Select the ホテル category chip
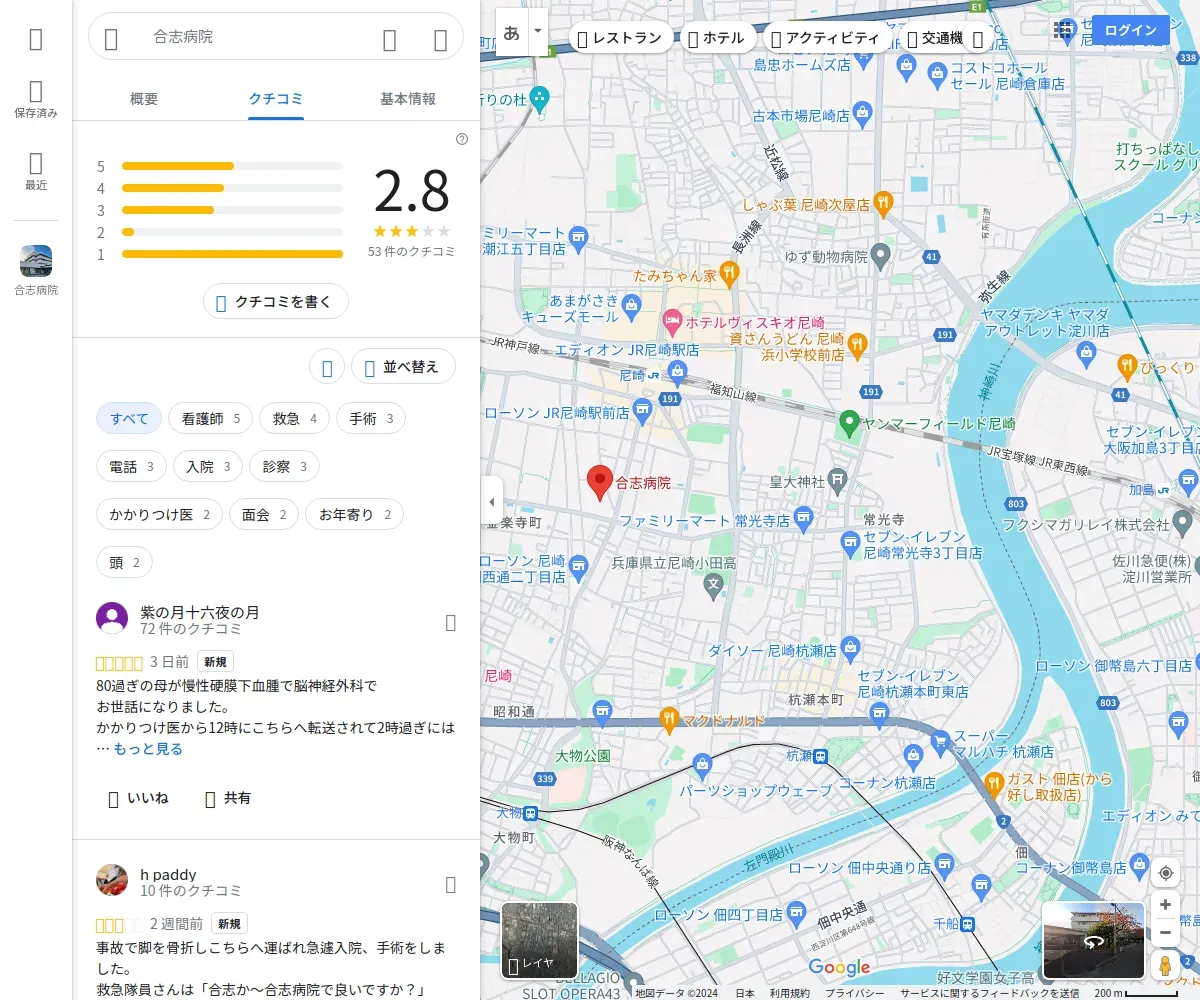The height and width of the screenshot is (1000, 1200). click(x=717, y=38)
